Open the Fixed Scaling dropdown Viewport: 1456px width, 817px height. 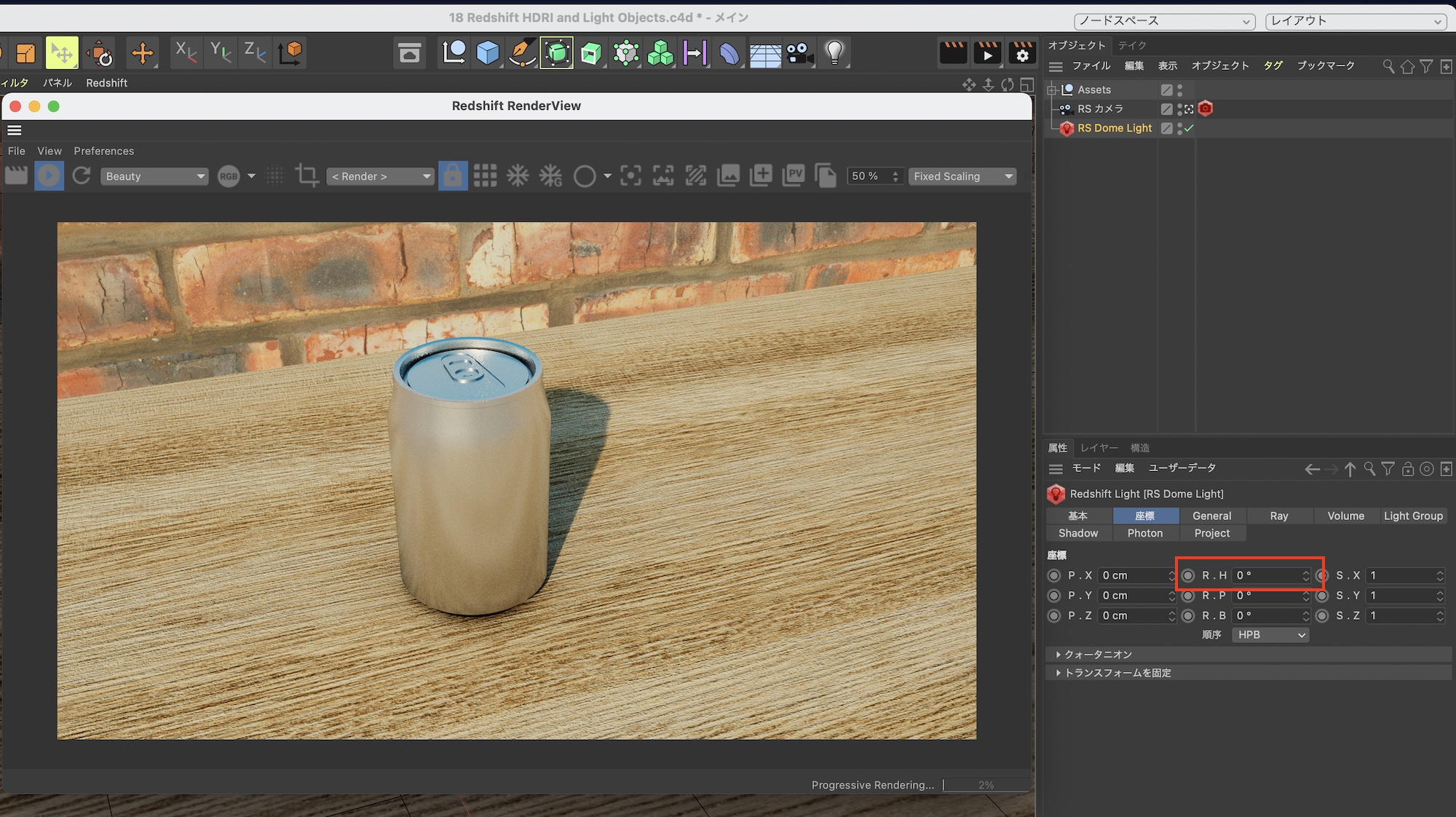962,176
